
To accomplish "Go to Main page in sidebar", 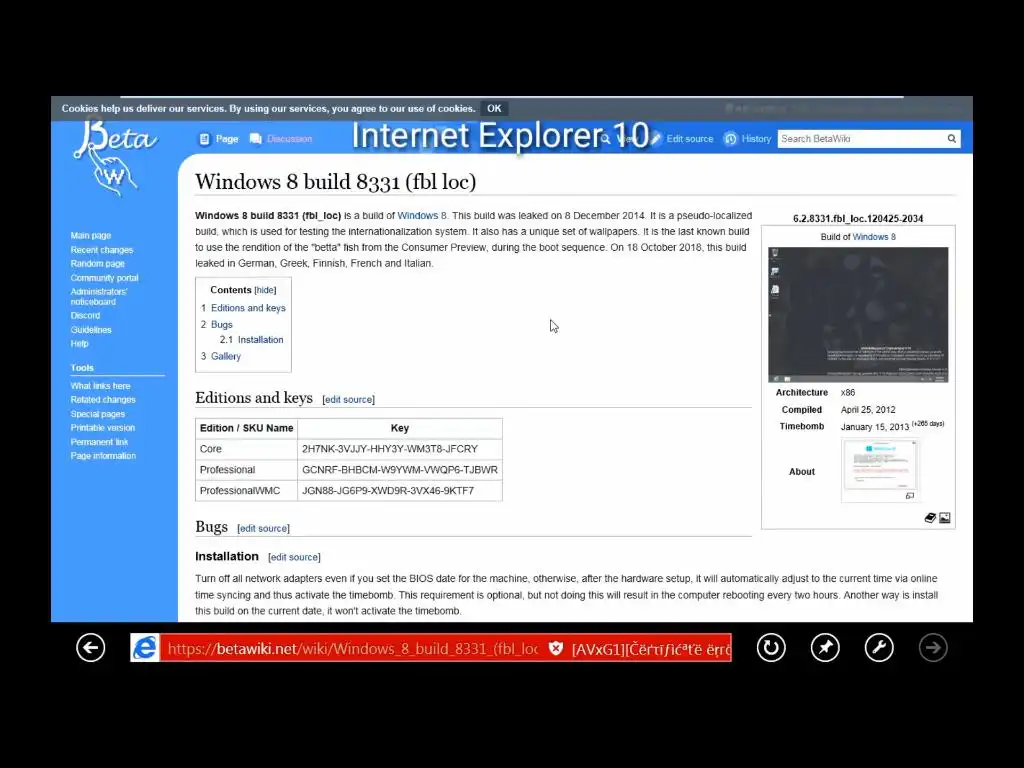I will click(x=91, y=235).
